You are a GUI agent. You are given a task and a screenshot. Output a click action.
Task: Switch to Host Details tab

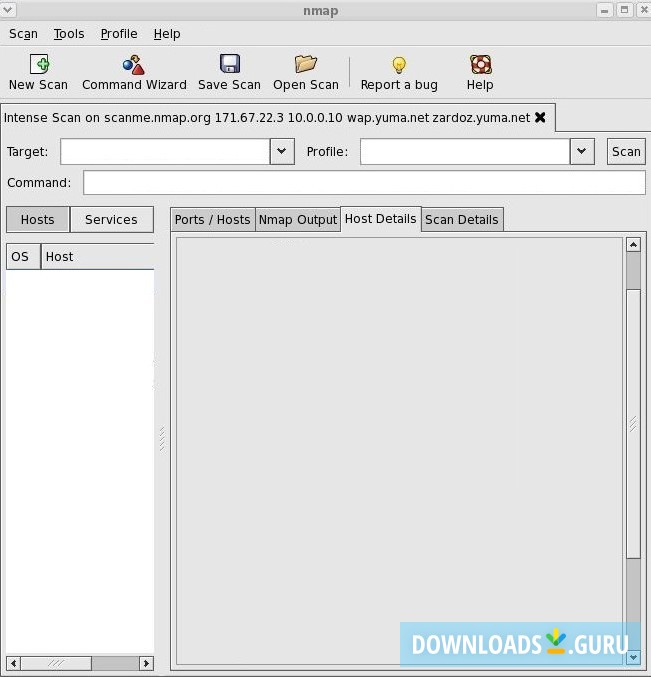381,218
